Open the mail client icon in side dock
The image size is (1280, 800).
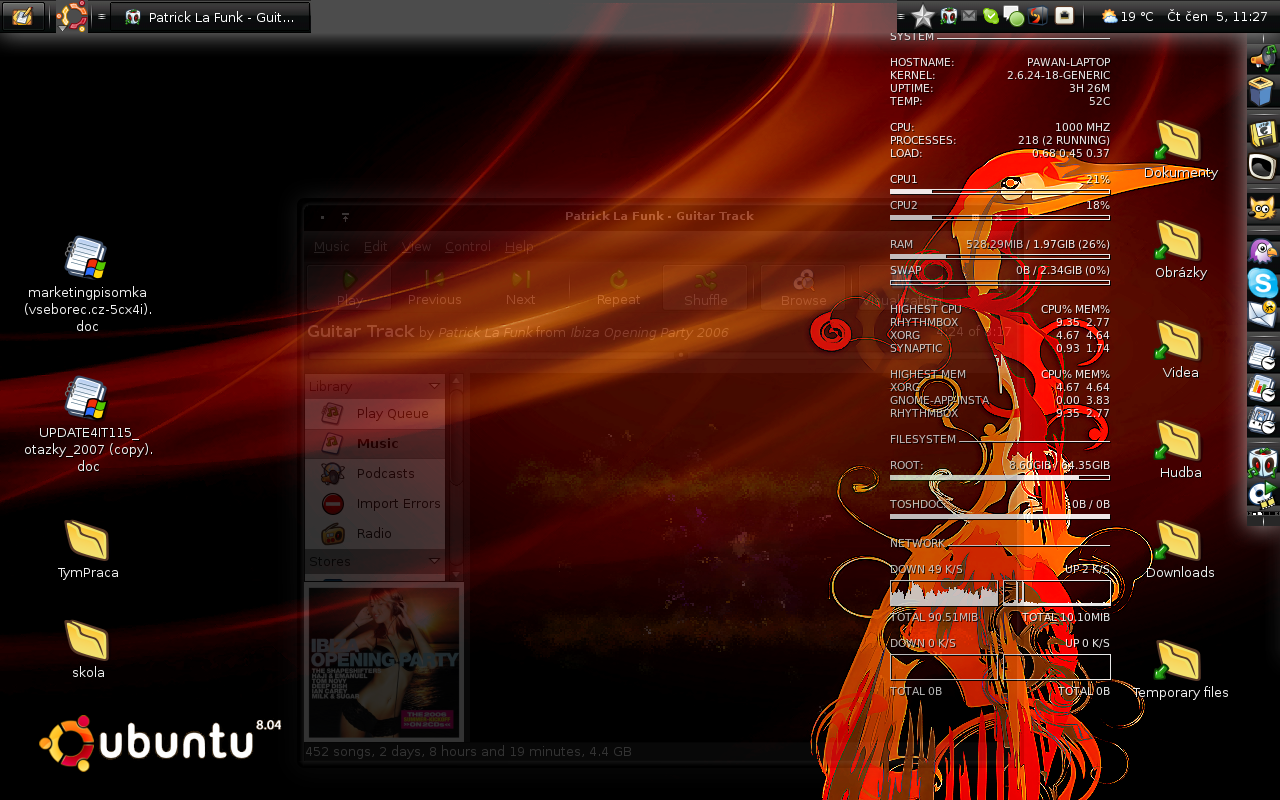click(1263, 314)
